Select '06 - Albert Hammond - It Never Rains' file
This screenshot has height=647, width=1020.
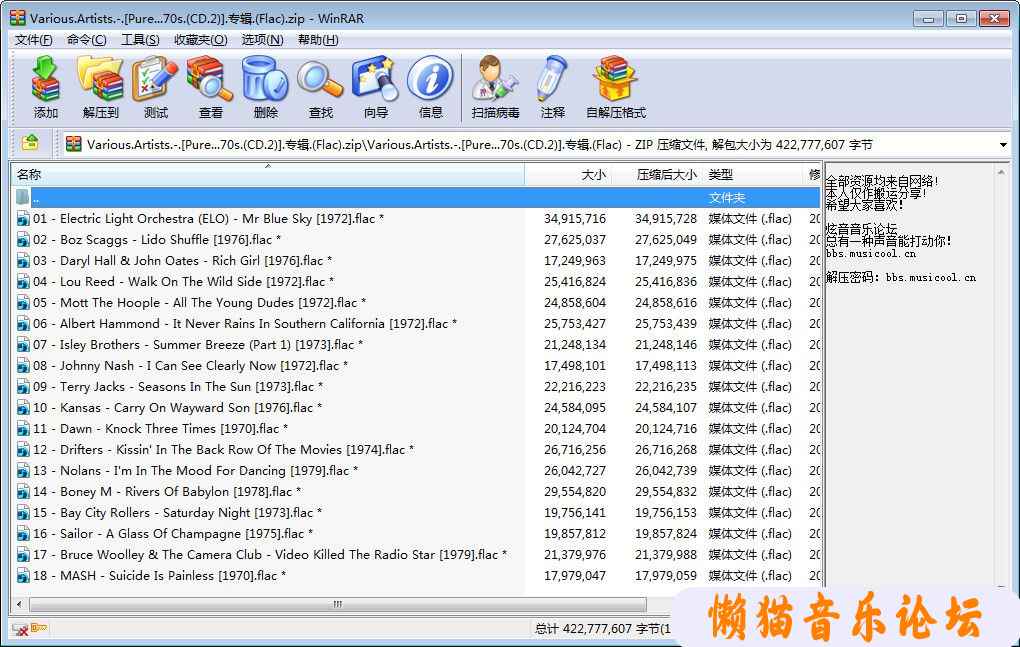(x=245, y=323)
